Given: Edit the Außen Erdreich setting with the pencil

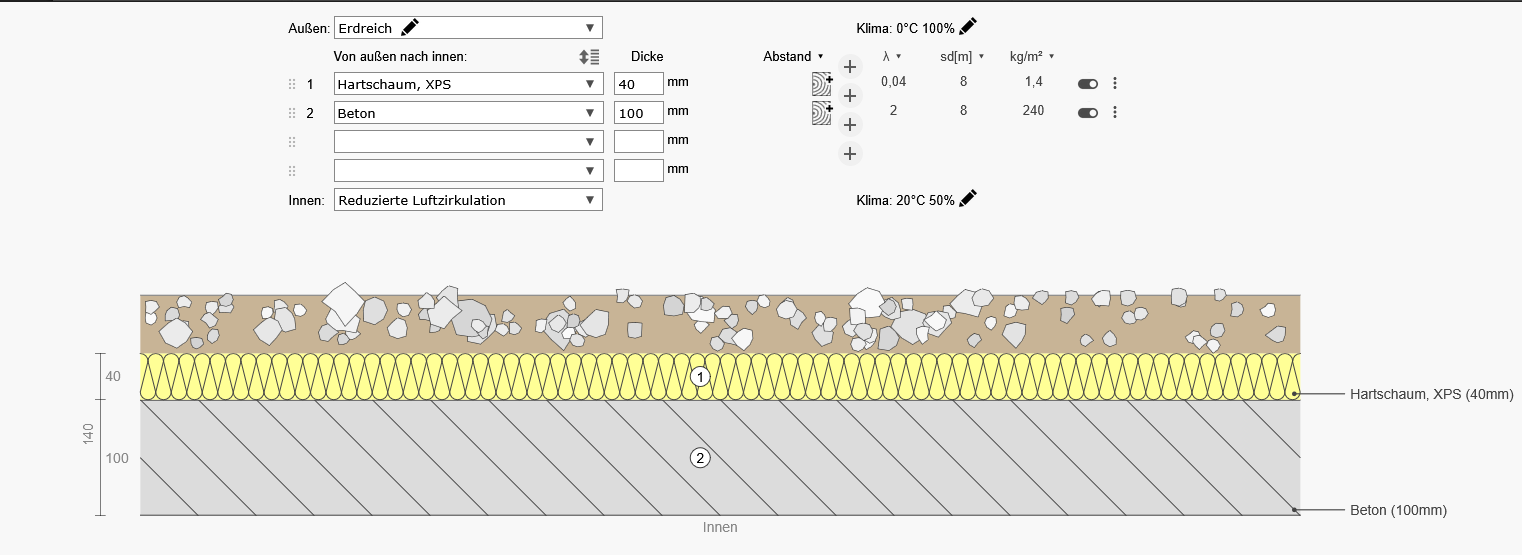Looking at the screenshot, I should pos(410,27).
